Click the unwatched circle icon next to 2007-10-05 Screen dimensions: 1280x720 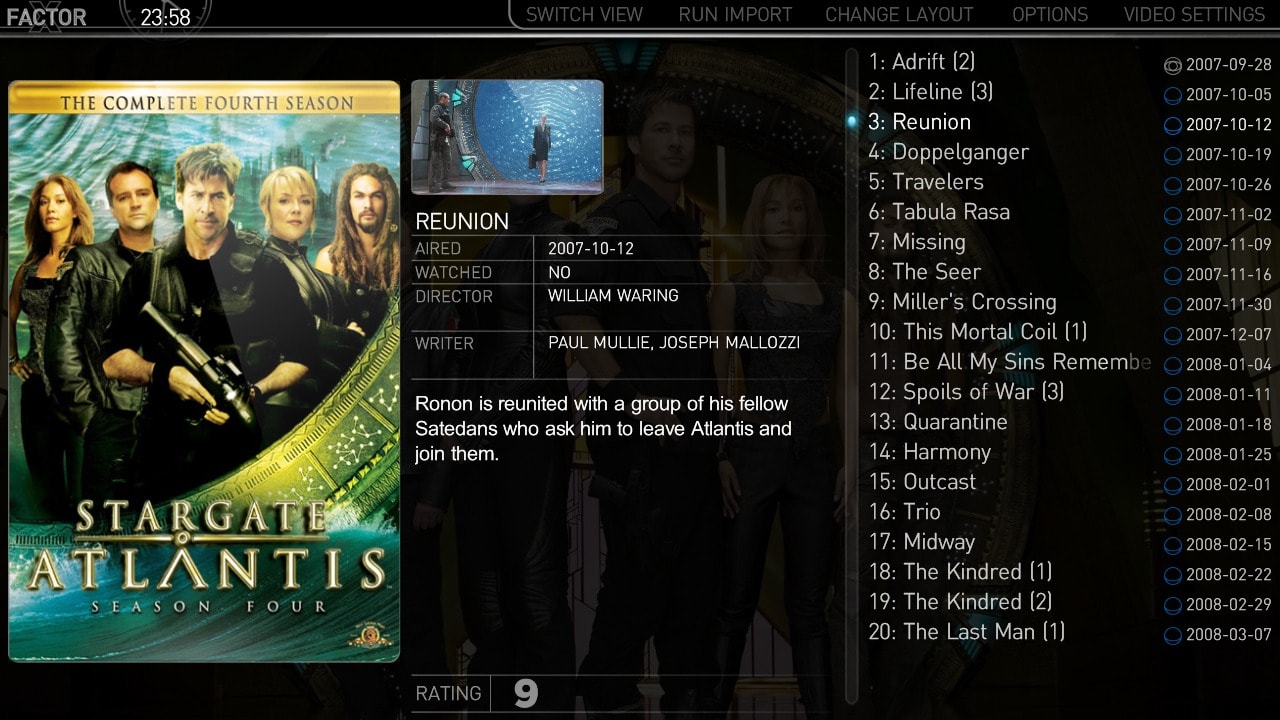1173,96
